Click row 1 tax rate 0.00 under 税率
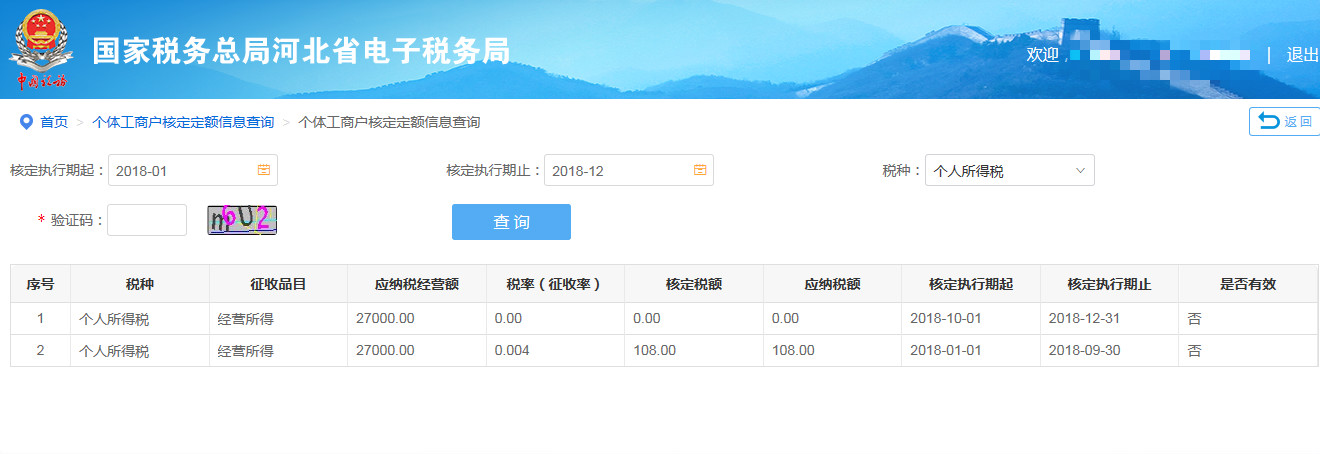This screenshot has width=1320, height=454. [x=555, y=319]
